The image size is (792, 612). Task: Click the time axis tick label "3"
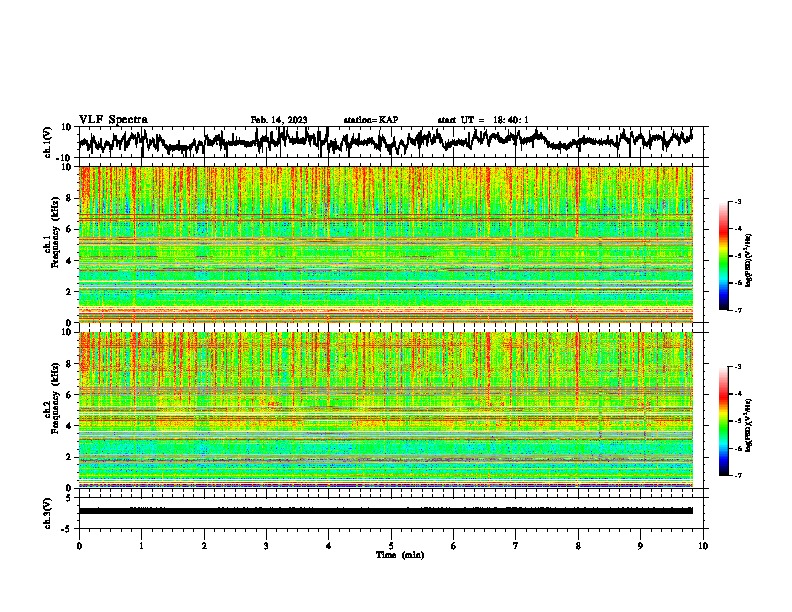[266, 546]
